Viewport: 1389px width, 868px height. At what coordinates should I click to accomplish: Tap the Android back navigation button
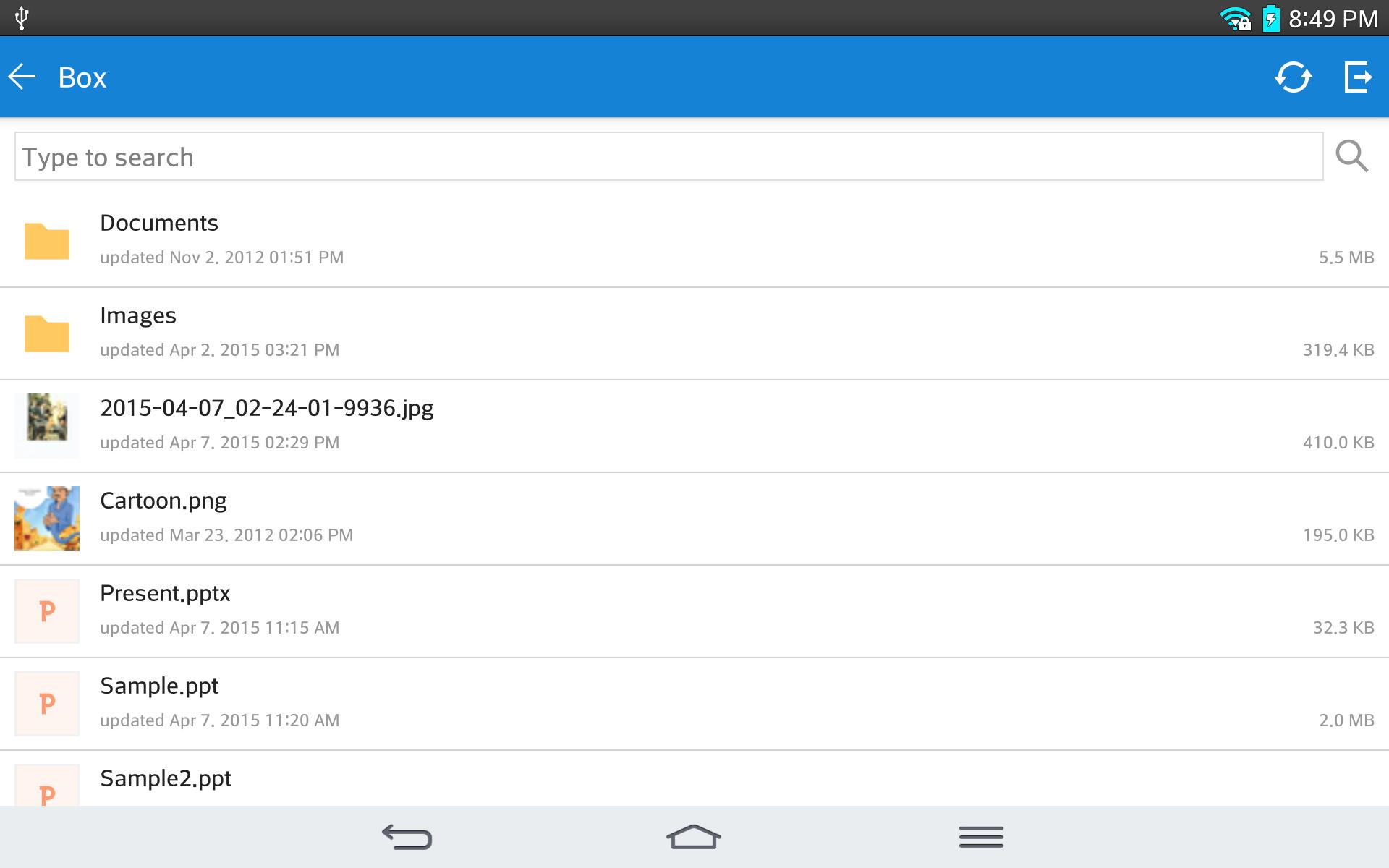pos(407,837)
